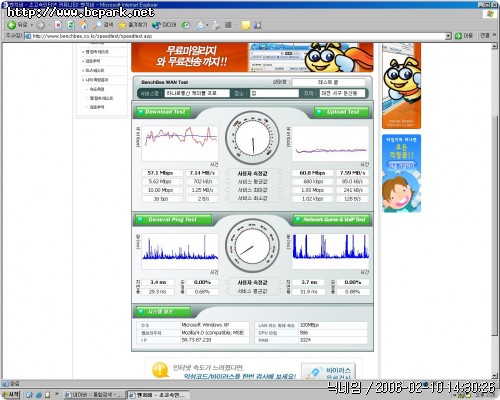Click the download value 7.14 MB/s

pyautogui.click(x=202, y=173)
